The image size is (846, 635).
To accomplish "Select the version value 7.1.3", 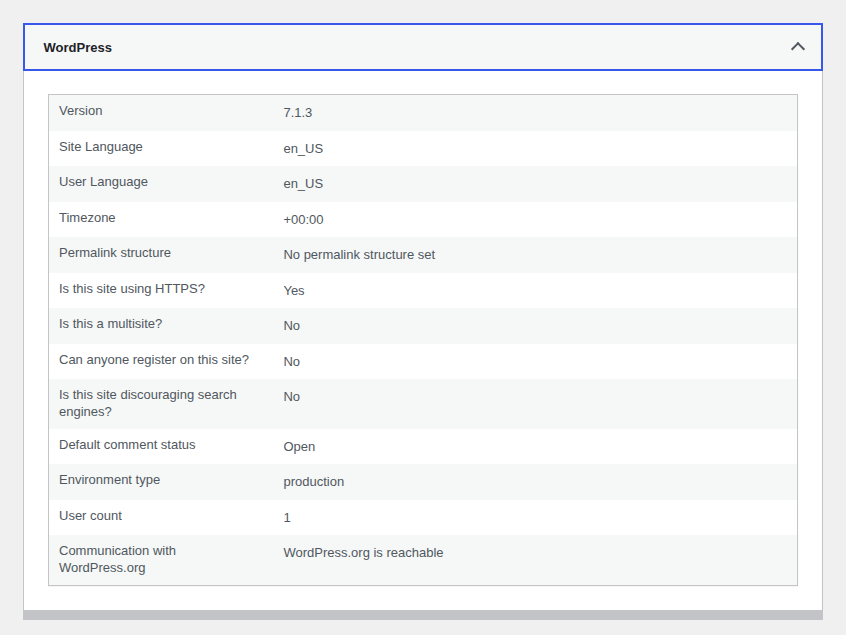I will point(298,113).
